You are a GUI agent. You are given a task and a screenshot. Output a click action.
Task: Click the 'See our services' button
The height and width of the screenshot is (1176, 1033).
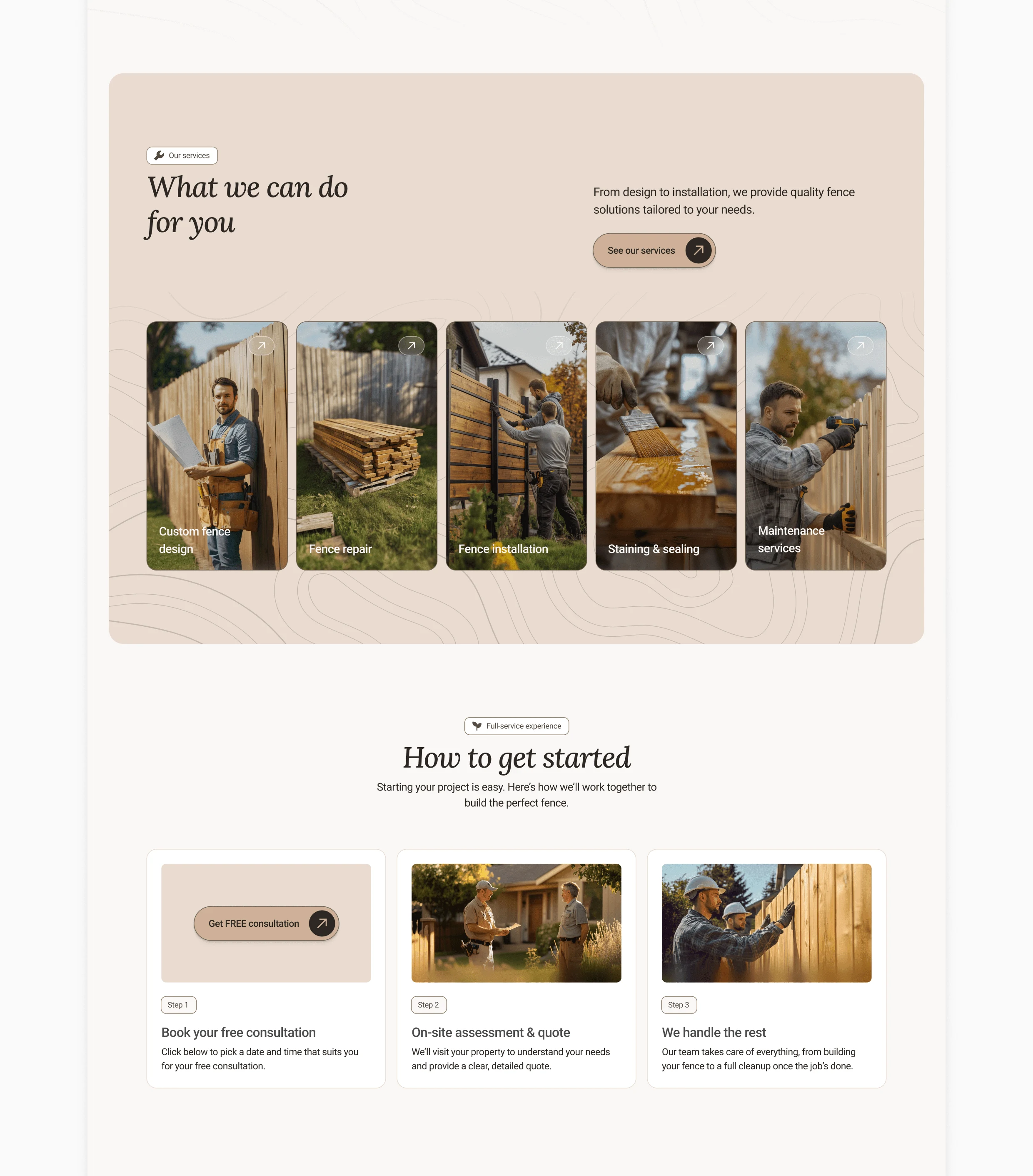pos(653,250)
